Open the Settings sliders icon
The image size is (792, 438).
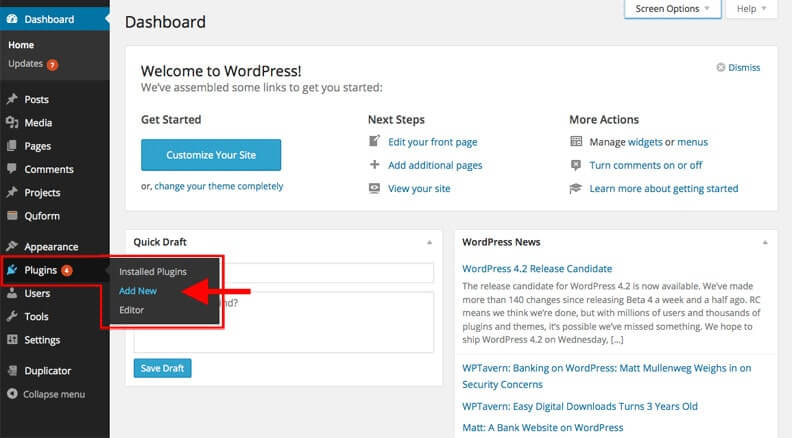12,339
